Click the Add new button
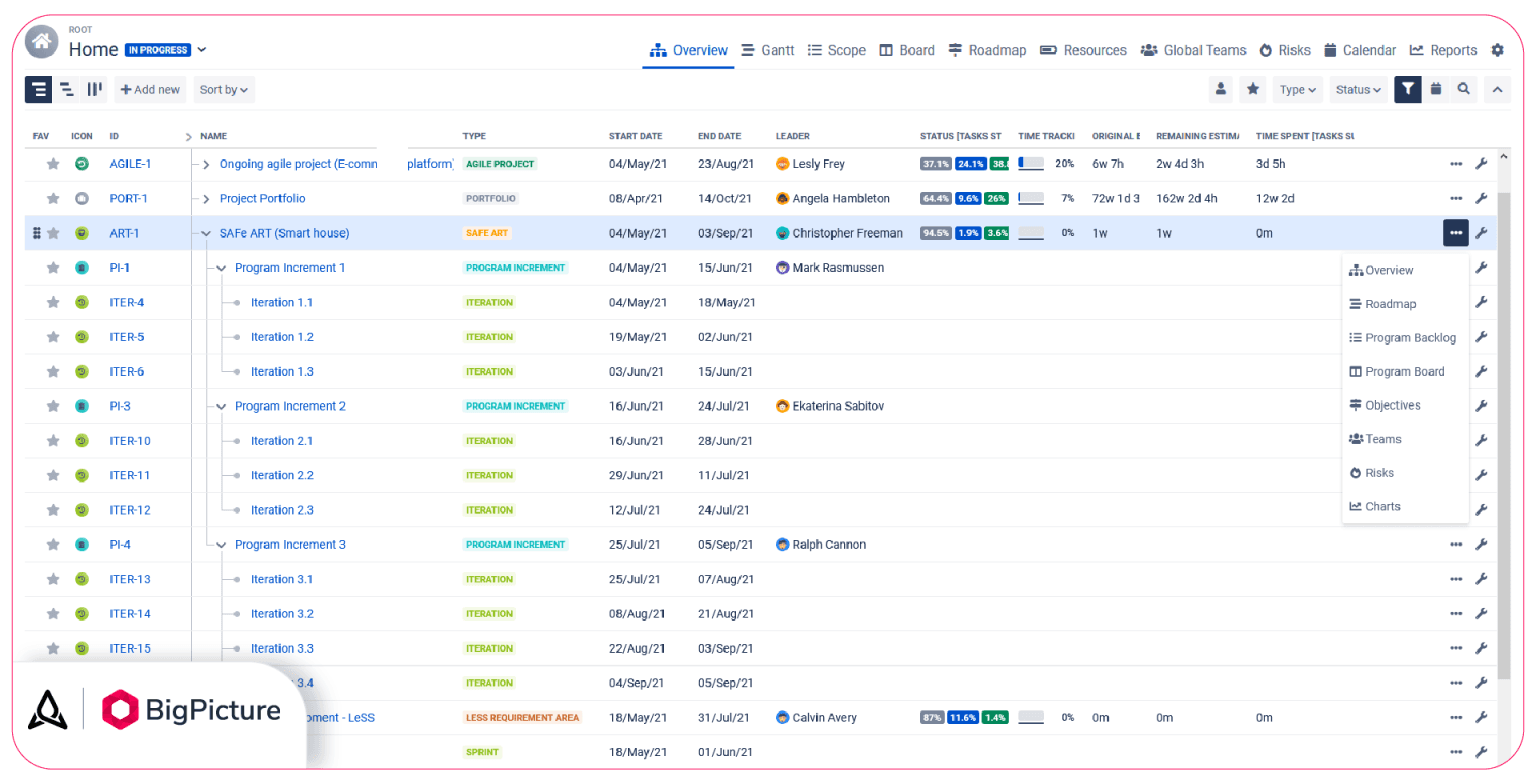The height and width of the screenshot is (784, 1536). click(x=150, y=89)
